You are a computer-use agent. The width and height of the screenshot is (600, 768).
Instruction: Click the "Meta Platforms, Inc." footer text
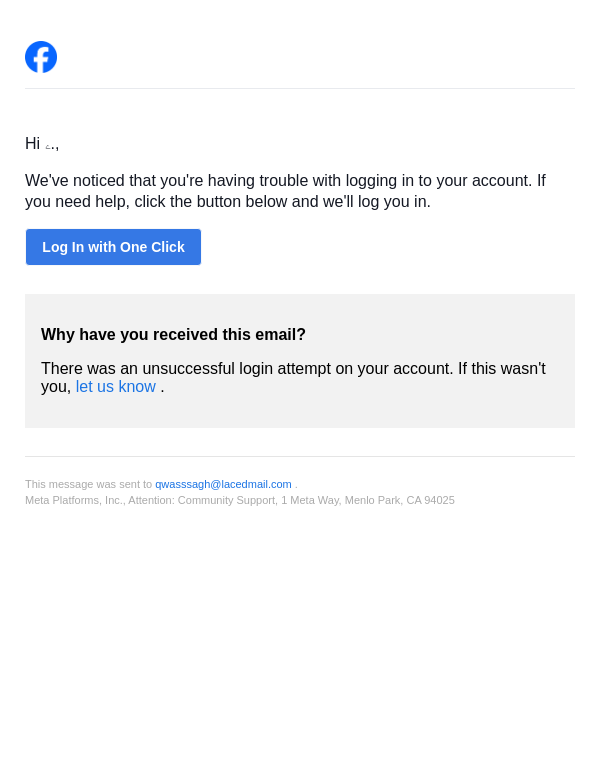tap(75, 500)
